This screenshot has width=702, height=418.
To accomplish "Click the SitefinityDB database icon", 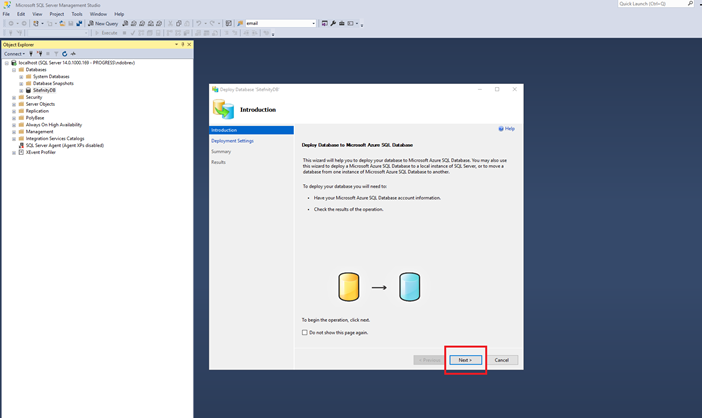I will tap(28, 90).
